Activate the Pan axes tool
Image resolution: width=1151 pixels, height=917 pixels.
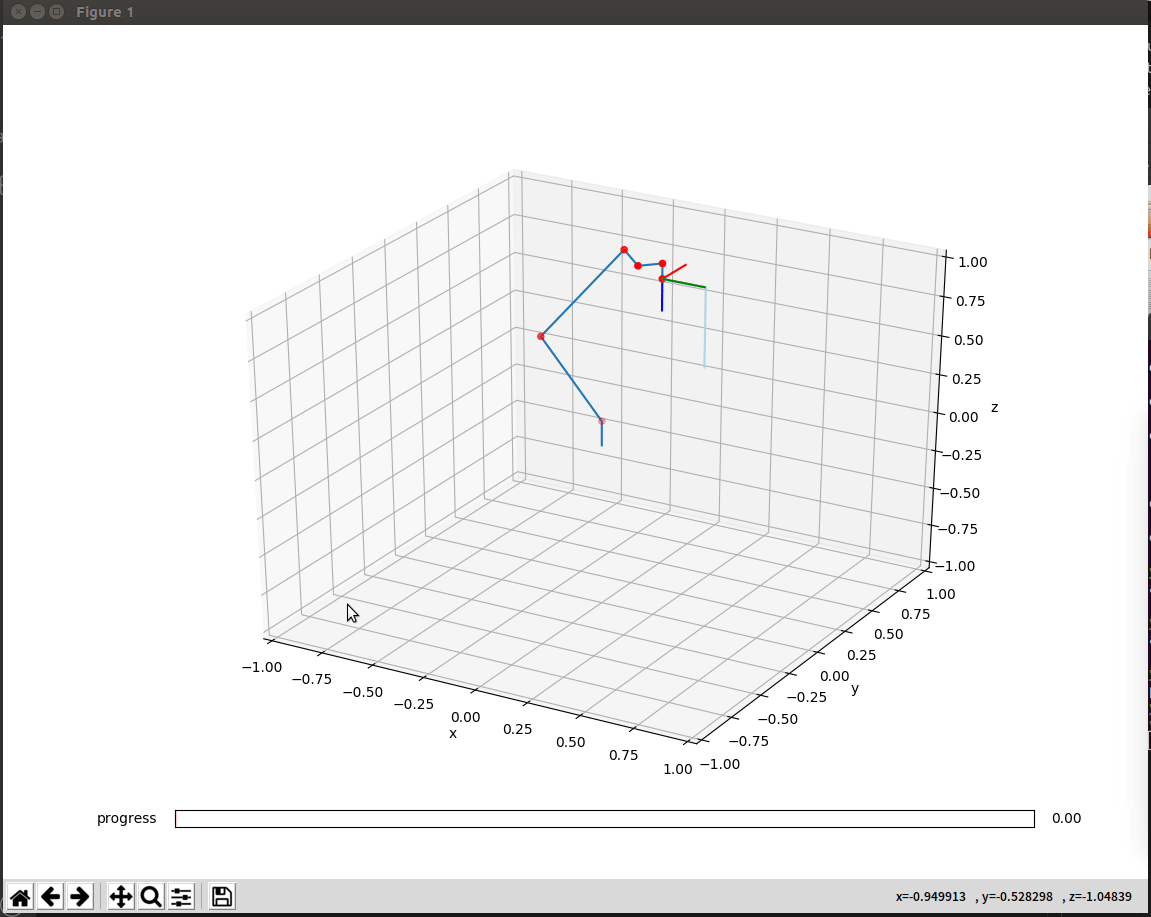click(x=121, y=896)
